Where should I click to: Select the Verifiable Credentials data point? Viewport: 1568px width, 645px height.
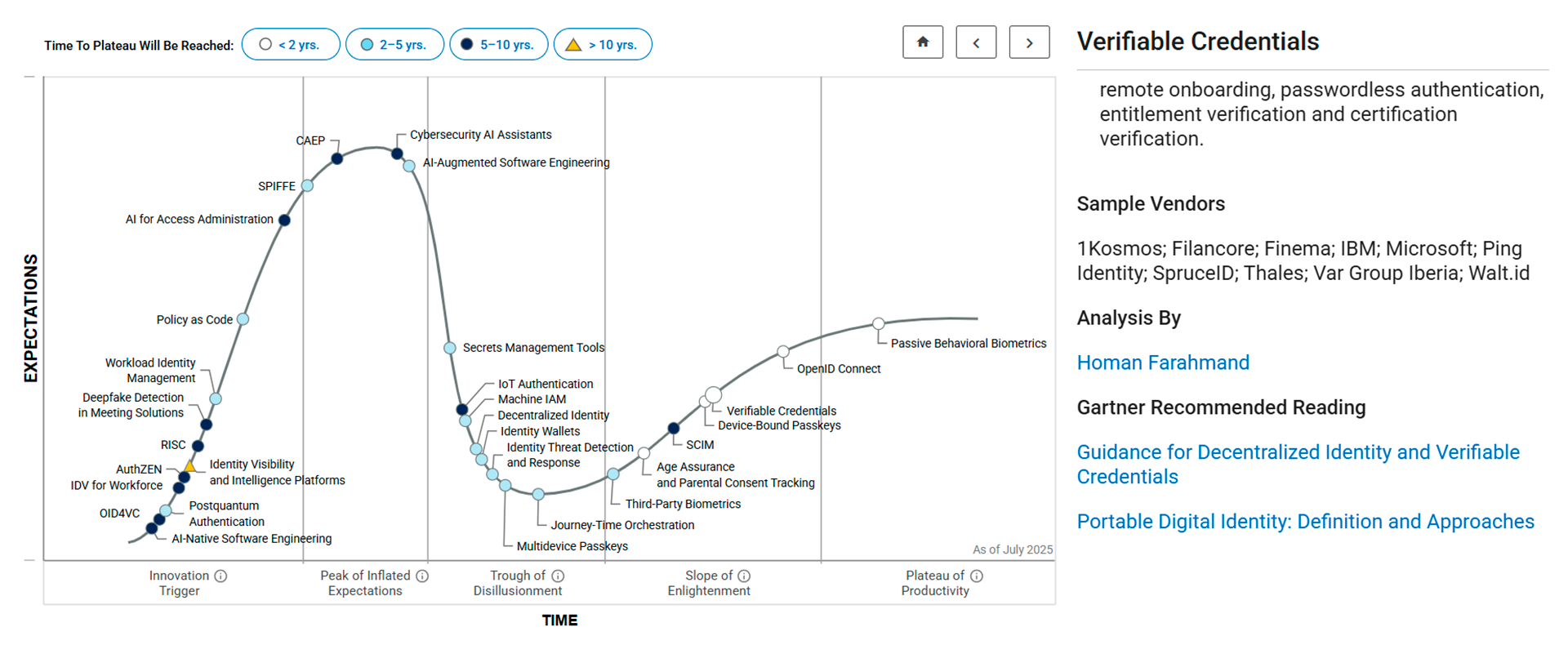(x=714, y=395)
